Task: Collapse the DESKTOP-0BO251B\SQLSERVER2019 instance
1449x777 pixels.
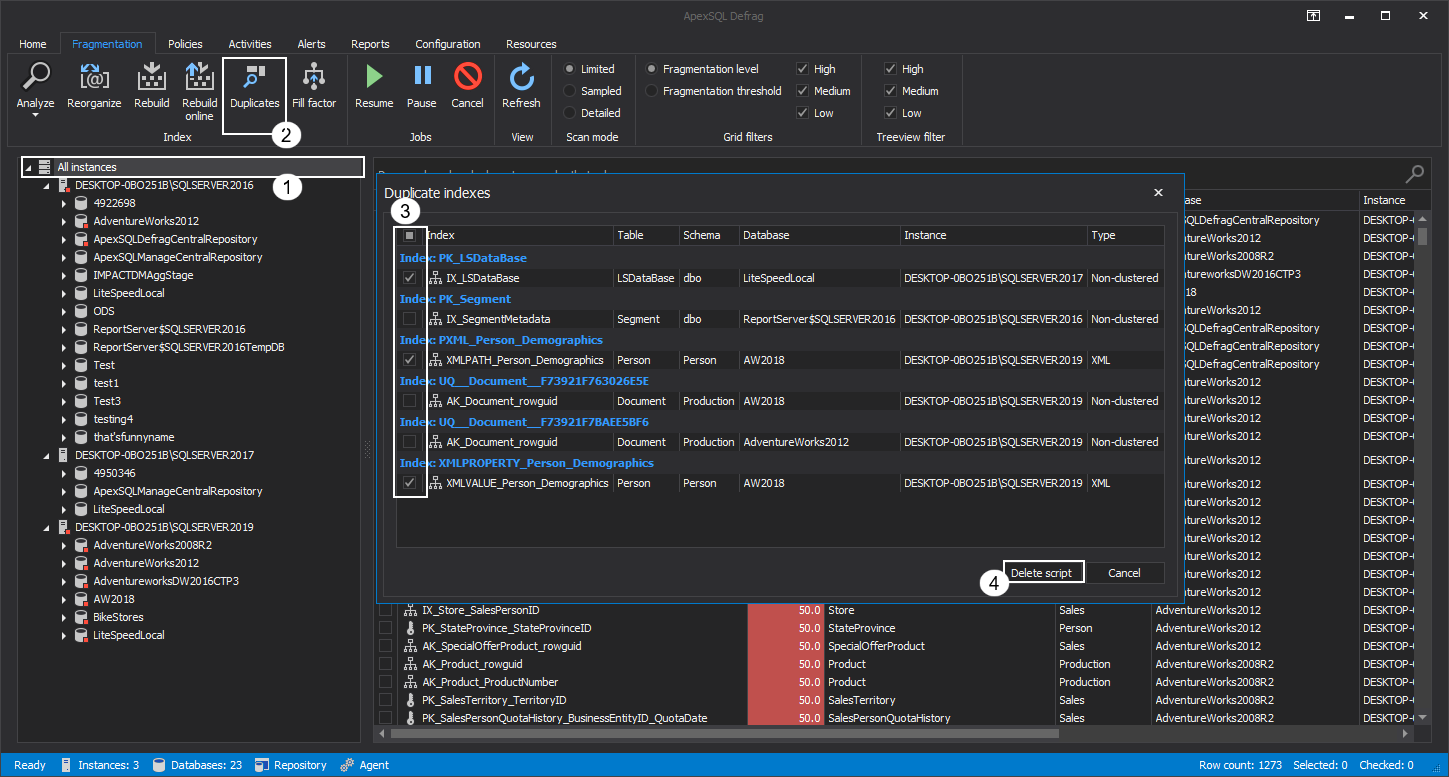Action: pyautogui.click(x=45, y=526)
